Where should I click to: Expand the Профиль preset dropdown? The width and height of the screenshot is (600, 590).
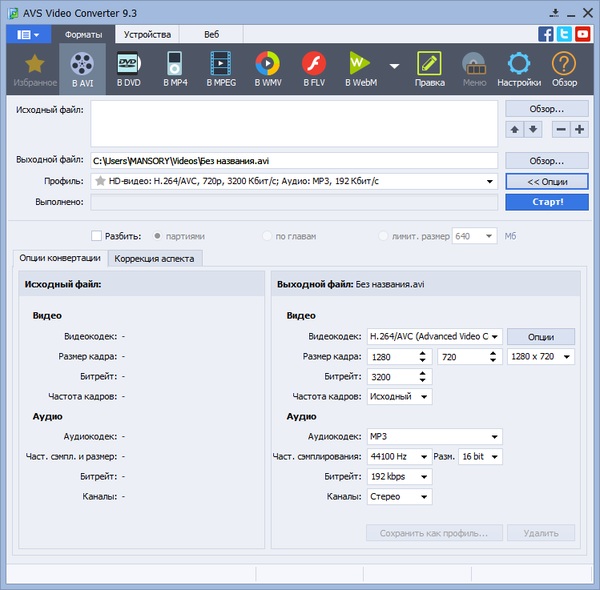click(490, 182)
